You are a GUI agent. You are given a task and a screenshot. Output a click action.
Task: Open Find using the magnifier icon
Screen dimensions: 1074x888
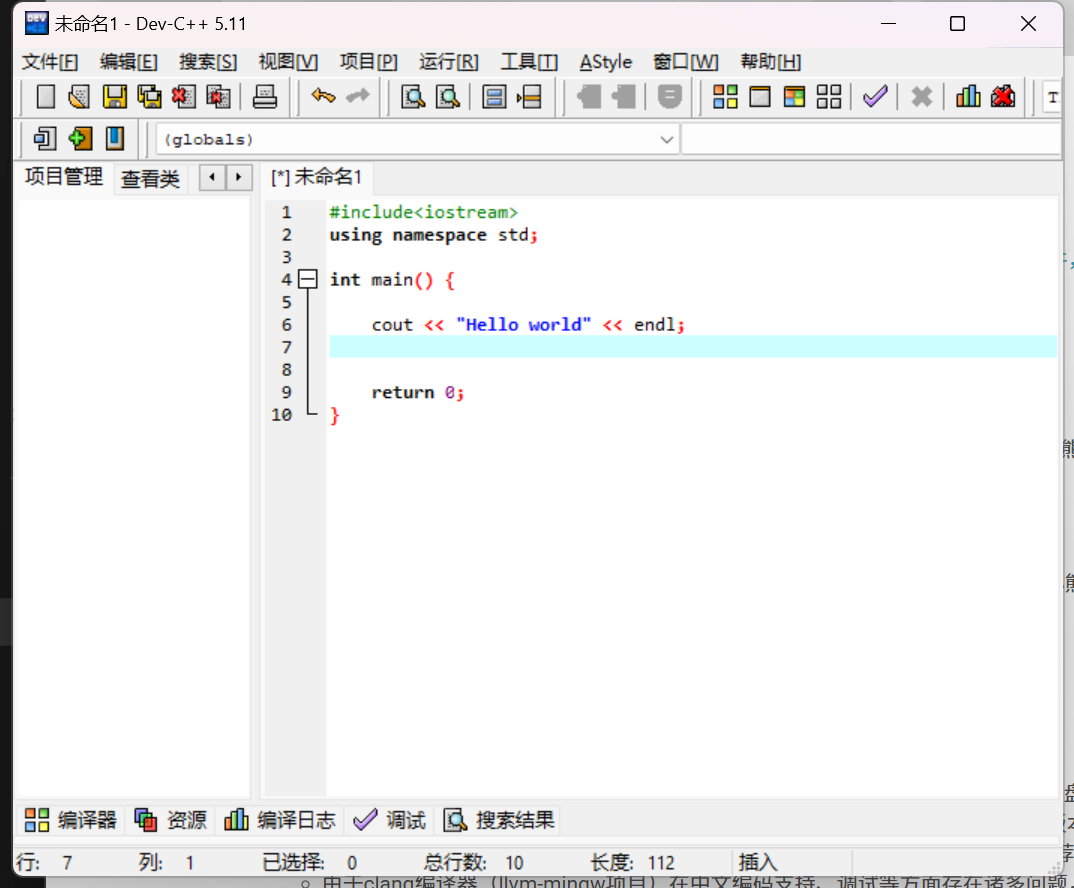pos(413,97)
